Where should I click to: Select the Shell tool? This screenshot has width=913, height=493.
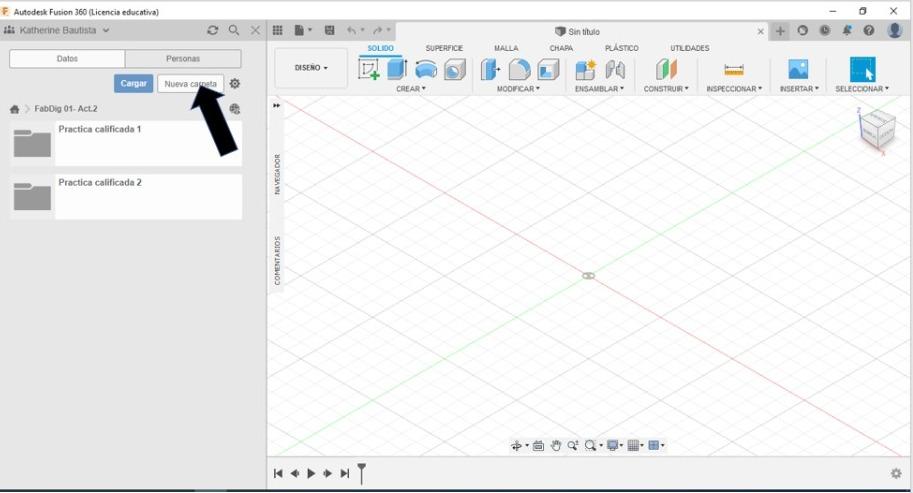(x=548, y=70)
